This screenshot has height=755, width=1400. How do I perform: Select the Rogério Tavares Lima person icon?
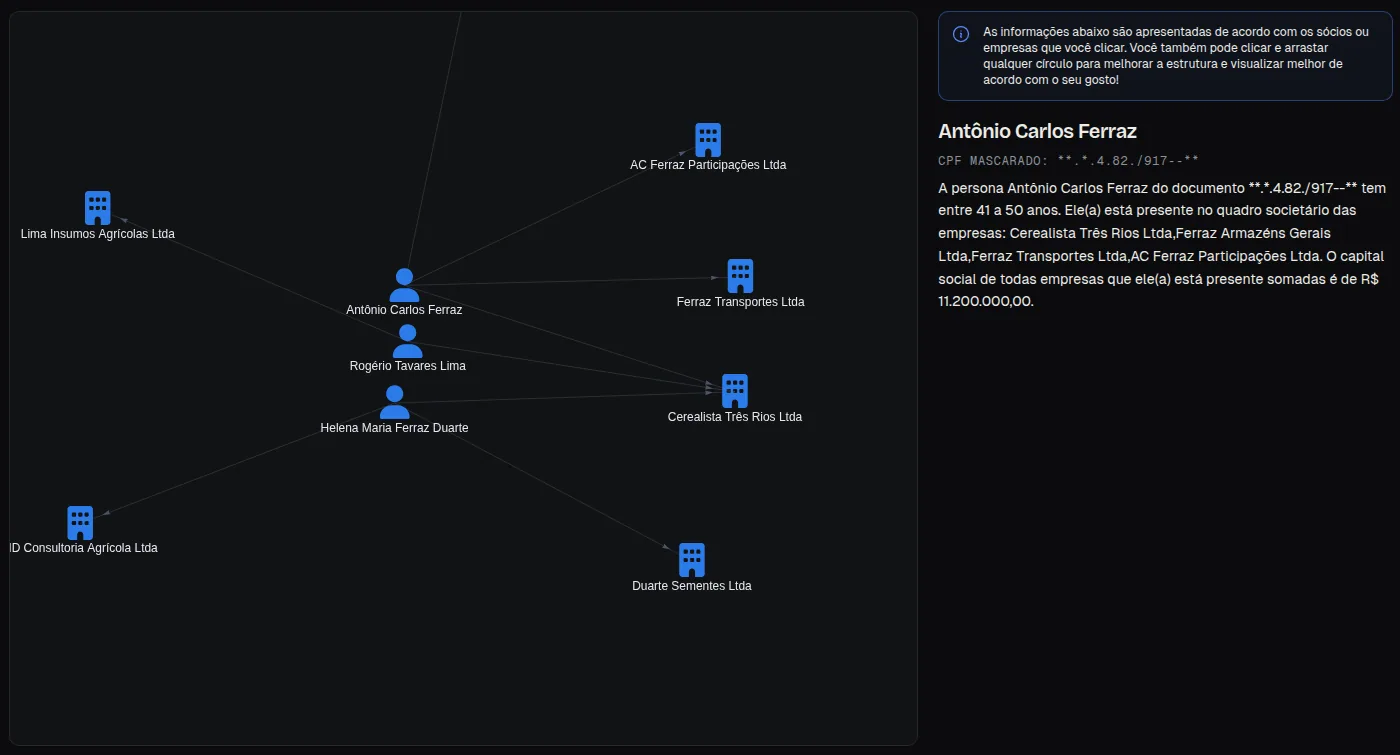(407, 341)
